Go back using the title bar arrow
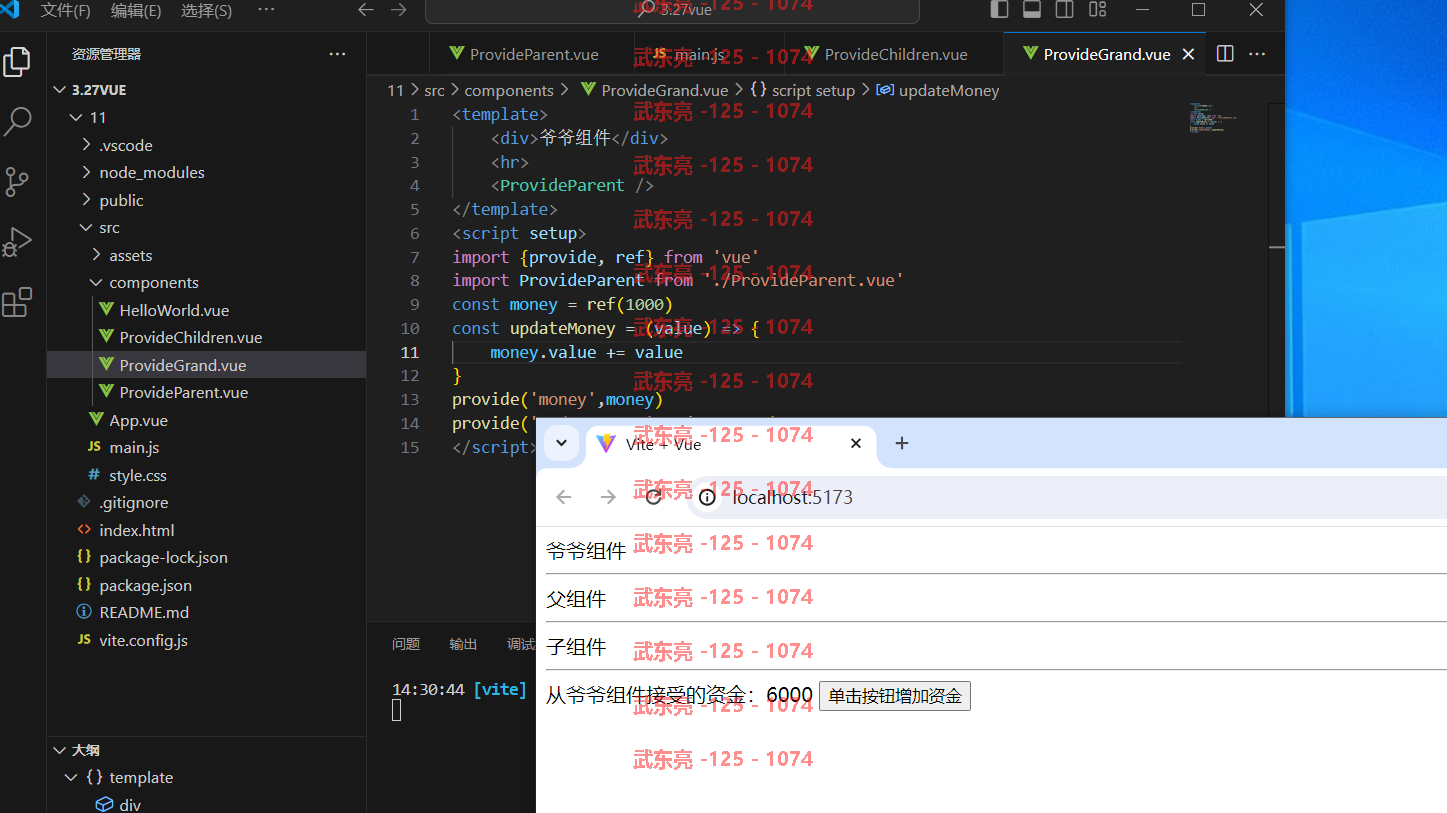 click(366, 10)
